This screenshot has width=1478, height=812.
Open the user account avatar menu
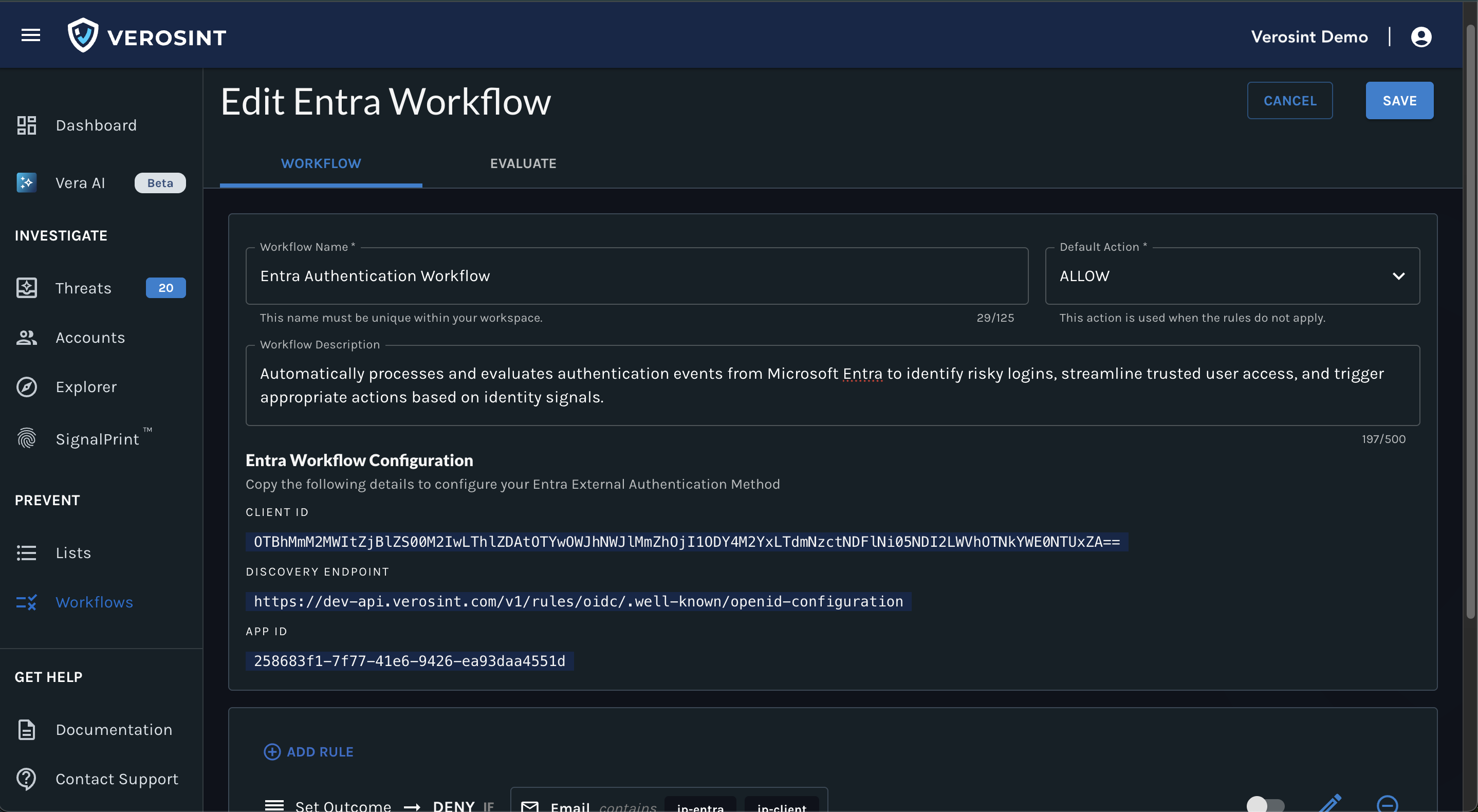[x=1420, y=36]
